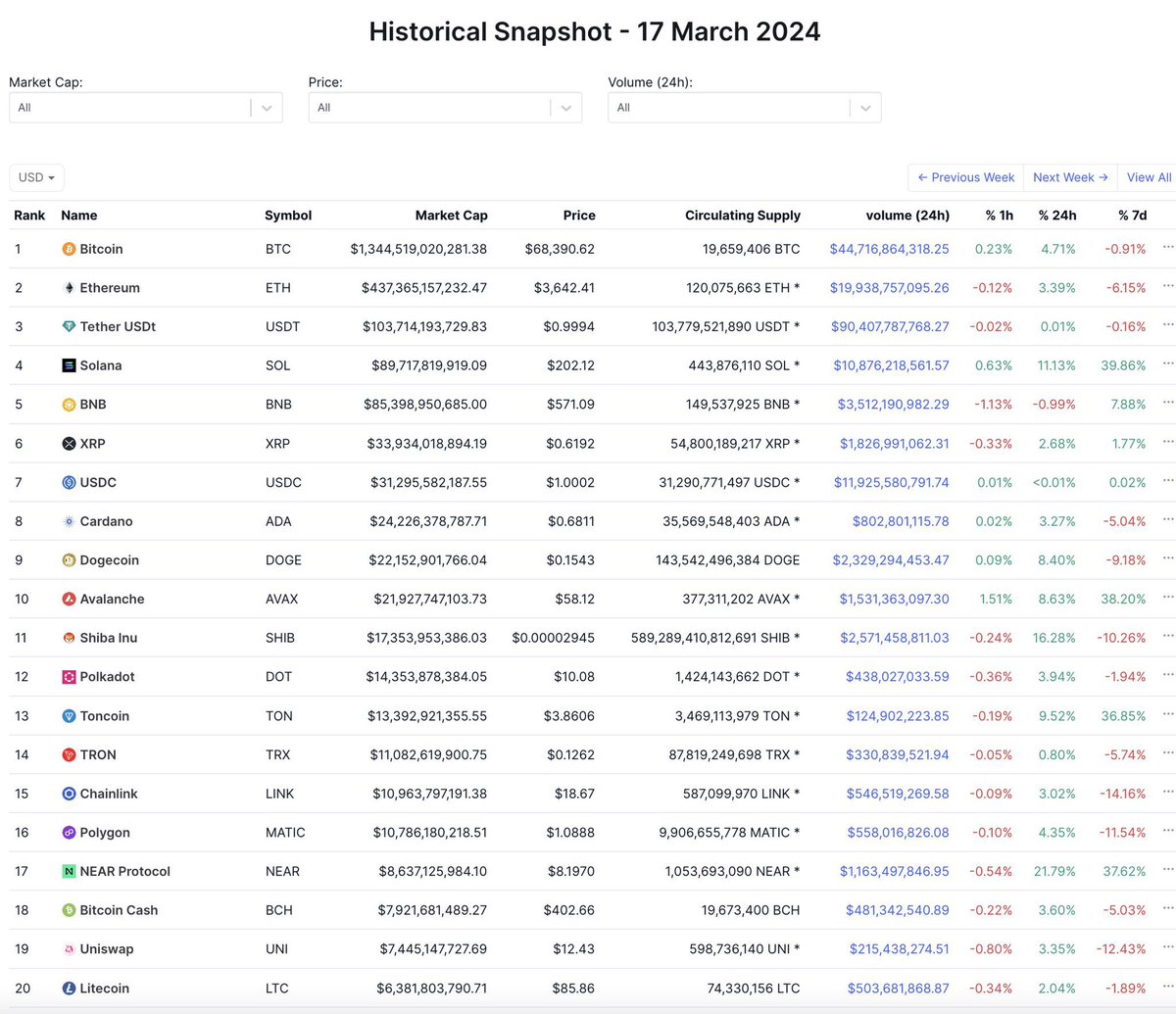The image size is (1176, 1014).
Task: Open the three-dot menu for Ethereum row
Action: (1167, 286)
